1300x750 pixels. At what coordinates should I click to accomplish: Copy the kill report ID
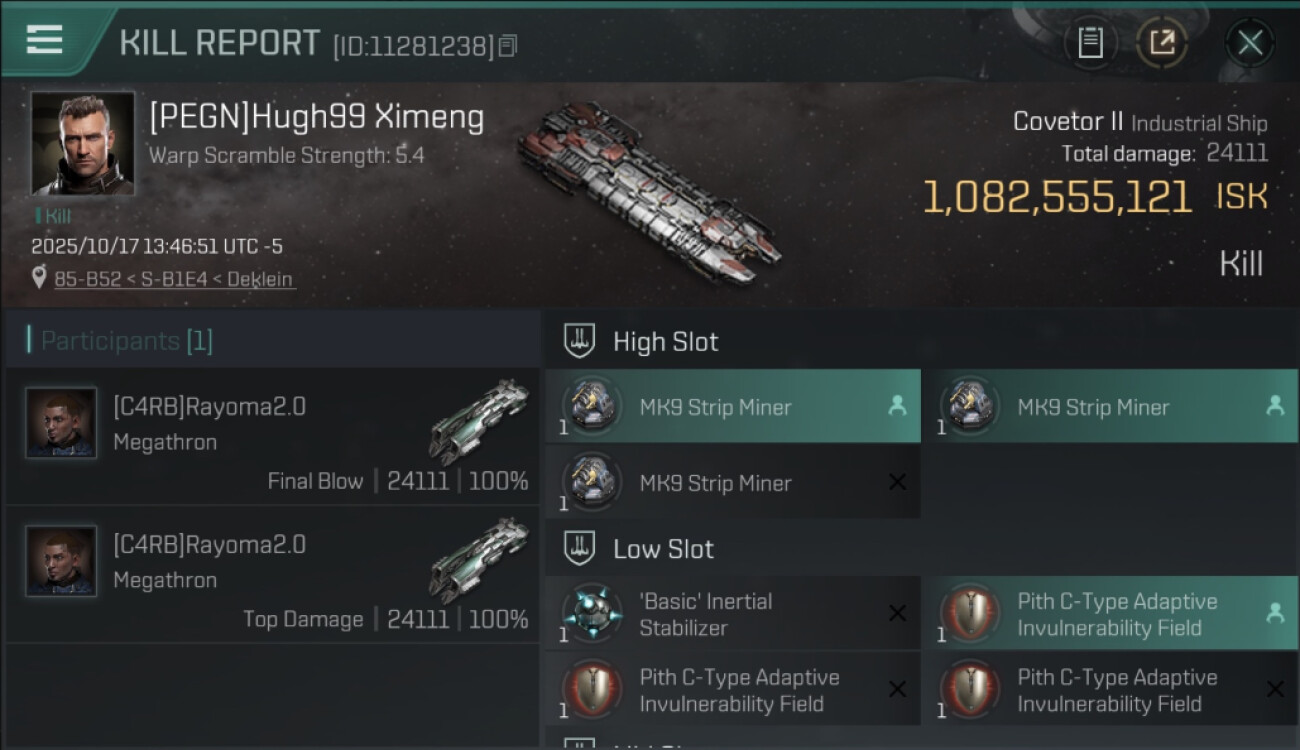pyautogui.click(x=508, y=46)
